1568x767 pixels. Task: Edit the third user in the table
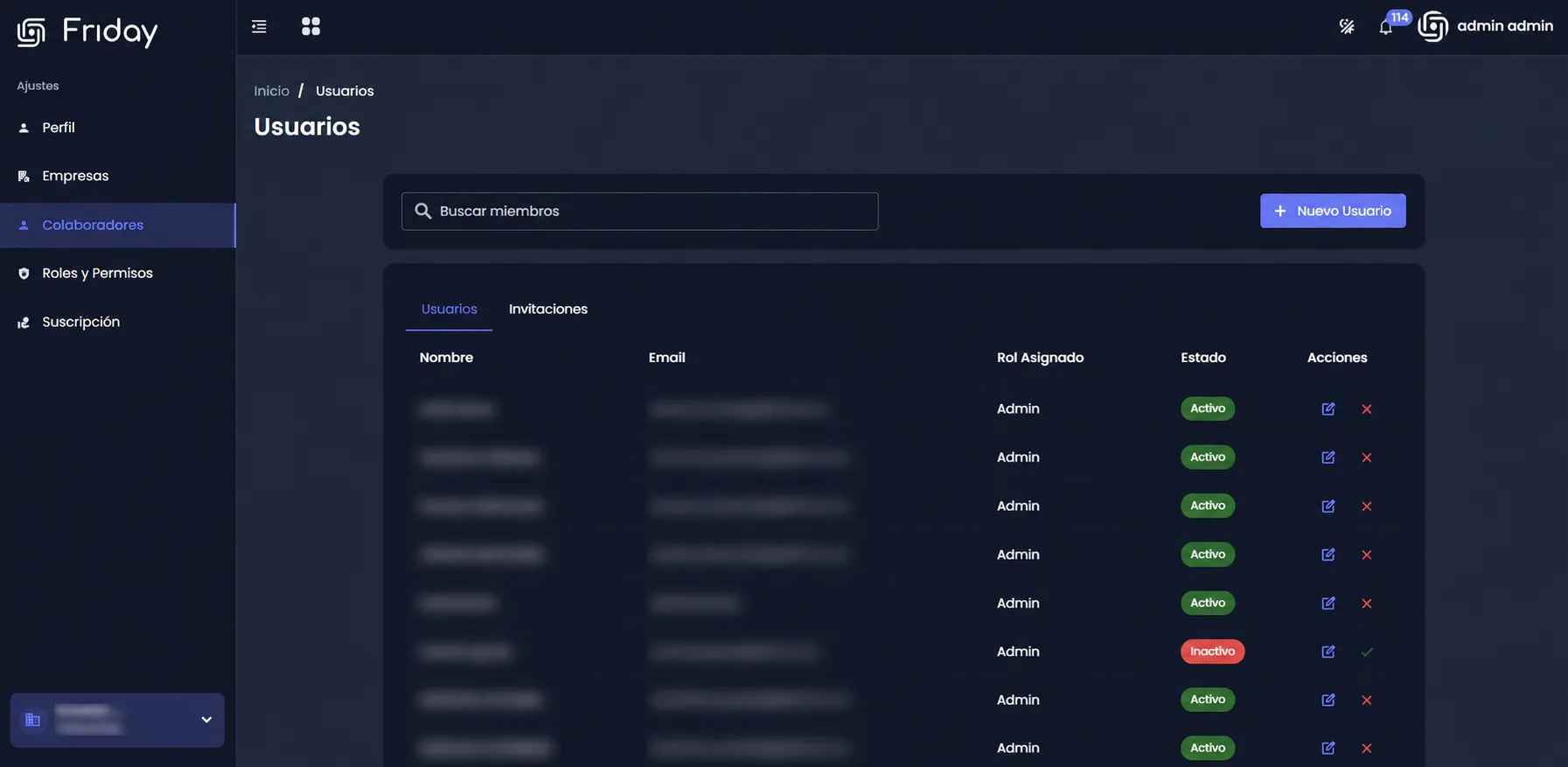[1328, 506]
